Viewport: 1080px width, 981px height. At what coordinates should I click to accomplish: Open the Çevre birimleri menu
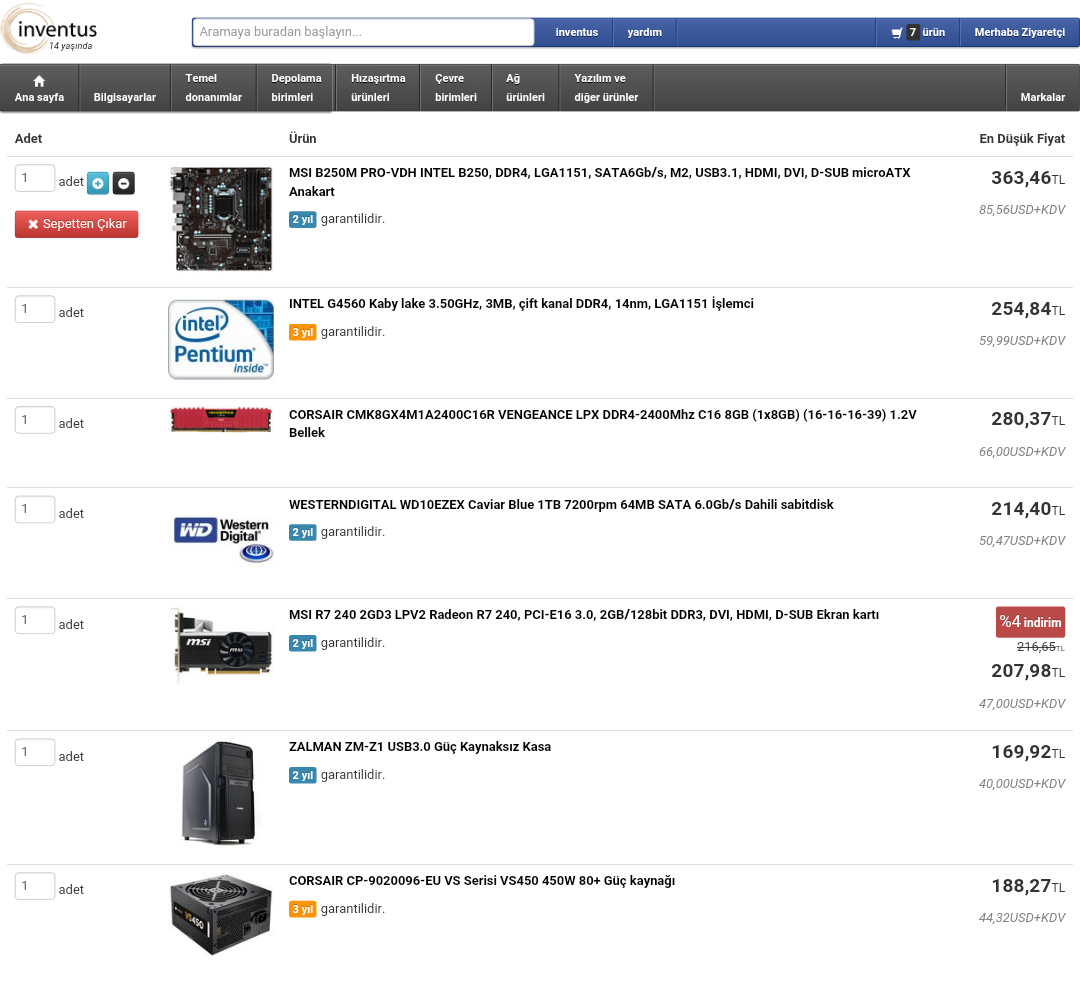tap(456, 88)
